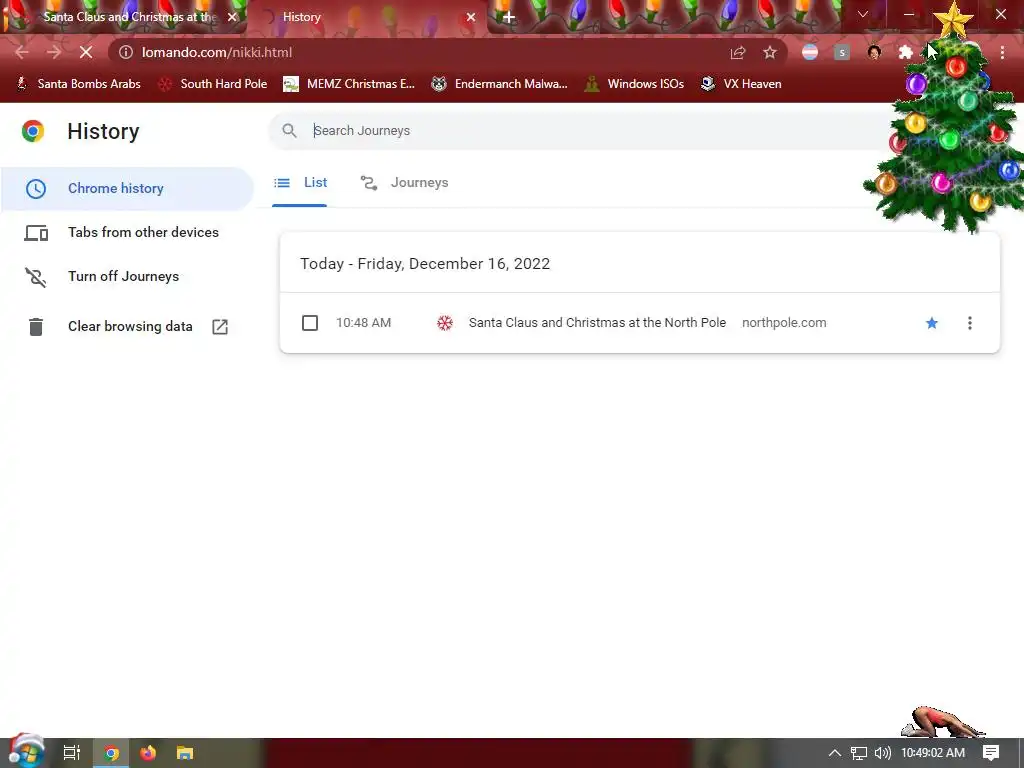Screen dimensions: 1024x768
Task: Click the browser forward arrow
Action: pyautogui.click(x=54, y=52)
